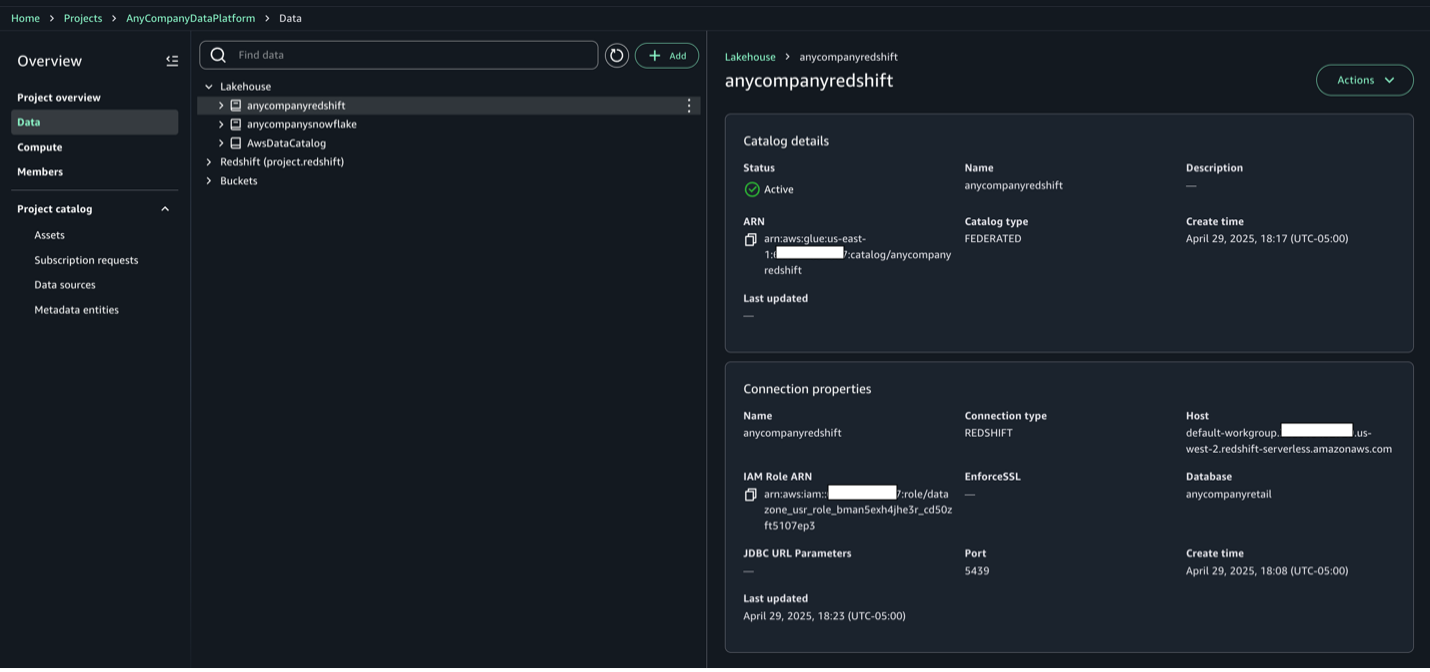This screenshot has height=672, width=1430.
Task: Click the refresh data icon
Action: [x=617, y=56]
